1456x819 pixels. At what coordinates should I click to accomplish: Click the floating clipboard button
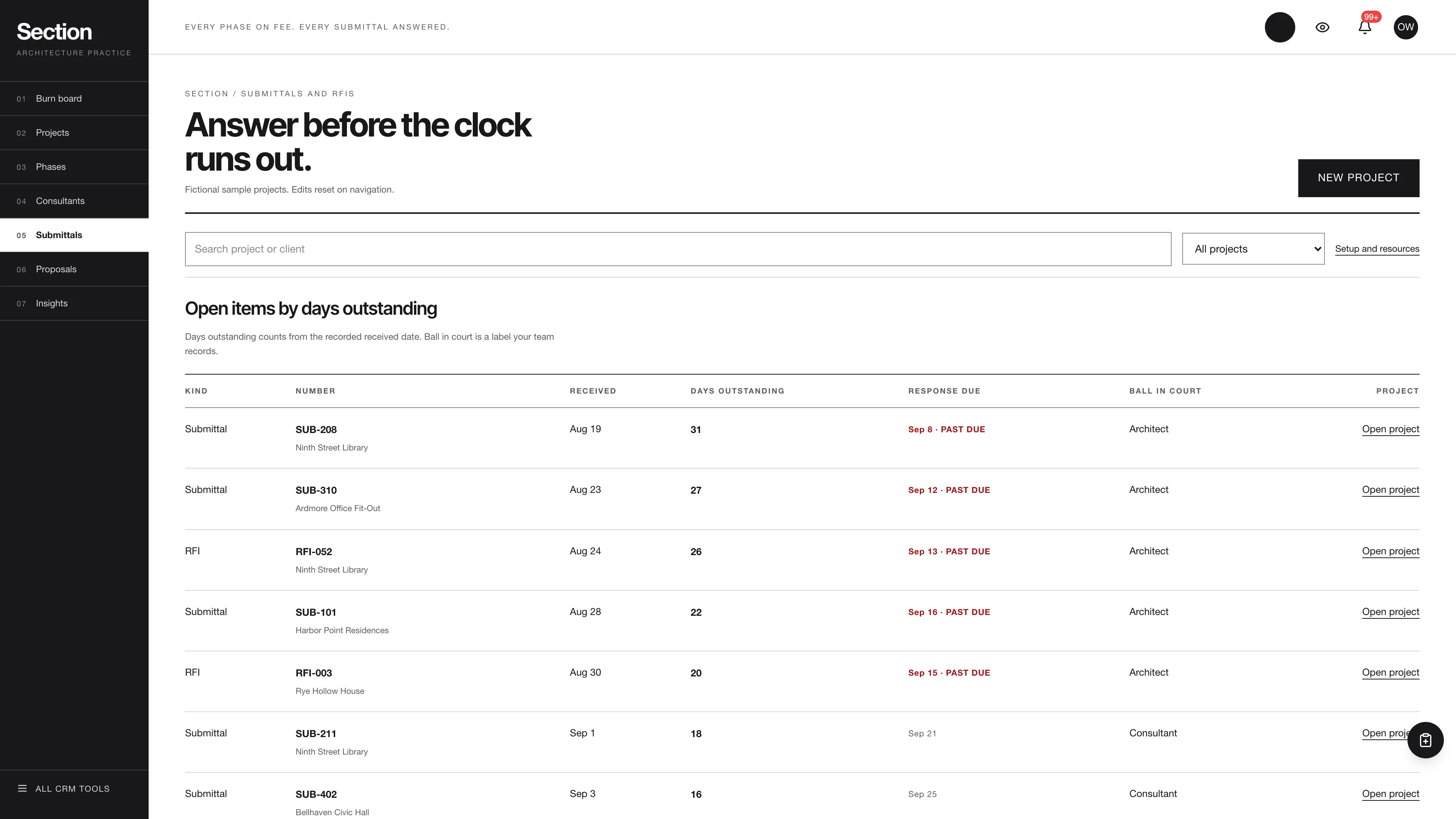click(x=1425, y=740)
